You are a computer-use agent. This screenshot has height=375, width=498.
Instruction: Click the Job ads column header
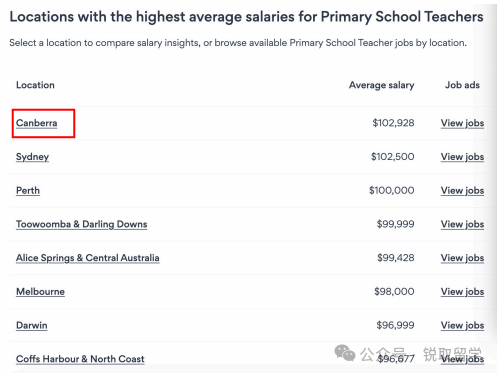pyautogui.click(x=463, y=85)
